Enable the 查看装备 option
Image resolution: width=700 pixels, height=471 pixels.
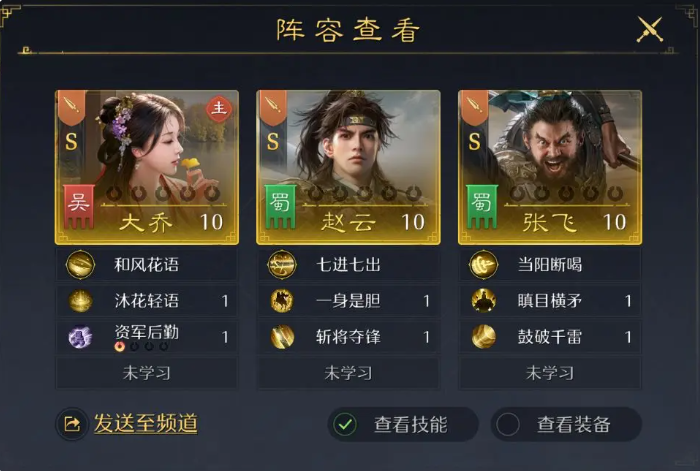pyautogui.click(x=508, y=424)
